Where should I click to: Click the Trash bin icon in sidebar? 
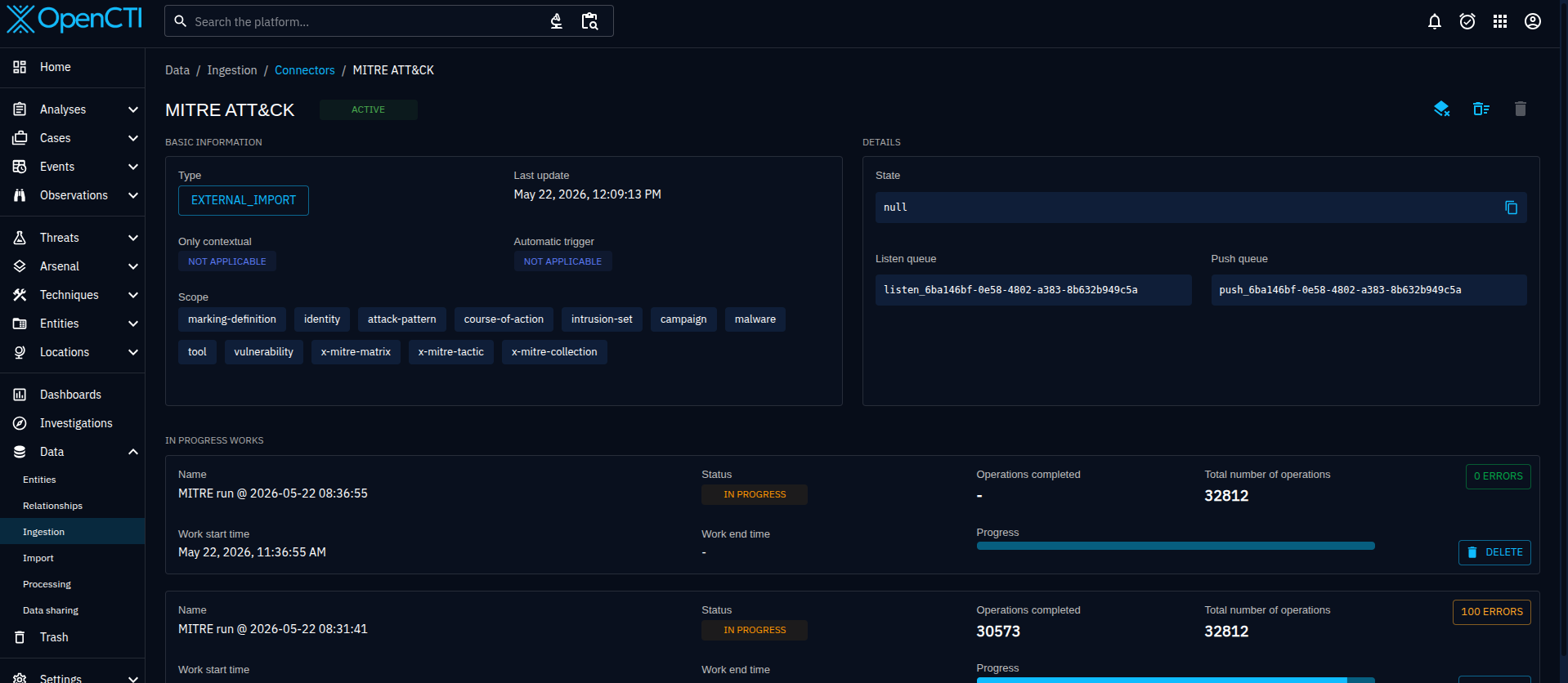[x=20, y=637]
